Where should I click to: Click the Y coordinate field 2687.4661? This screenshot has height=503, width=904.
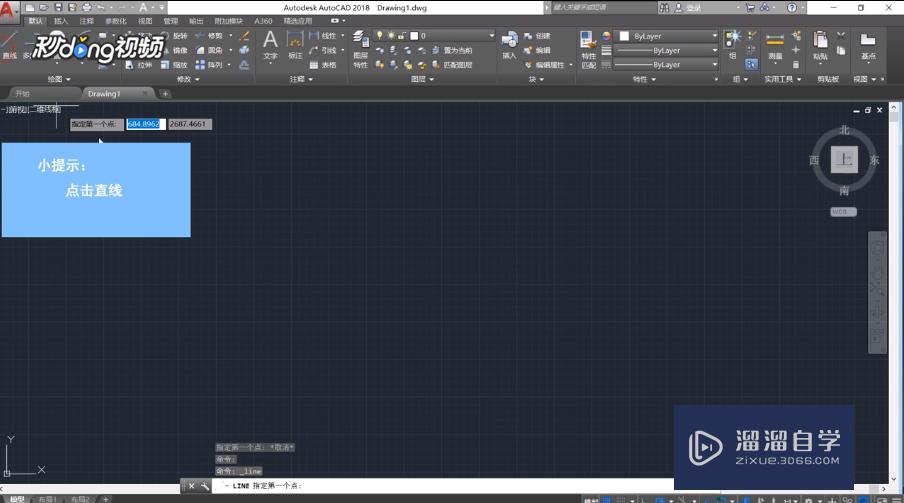click(190, 124)
